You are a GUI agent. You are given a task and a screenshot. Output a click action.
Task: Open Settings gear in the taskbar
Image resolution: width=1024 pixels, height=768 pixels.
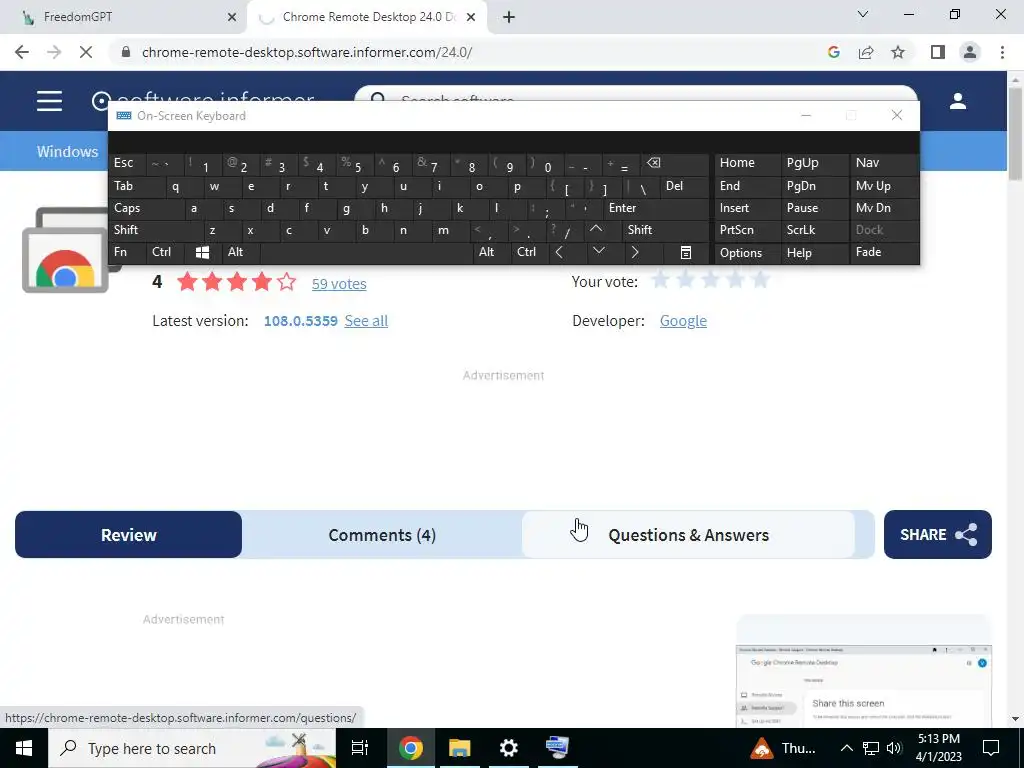tap(509, 748)
